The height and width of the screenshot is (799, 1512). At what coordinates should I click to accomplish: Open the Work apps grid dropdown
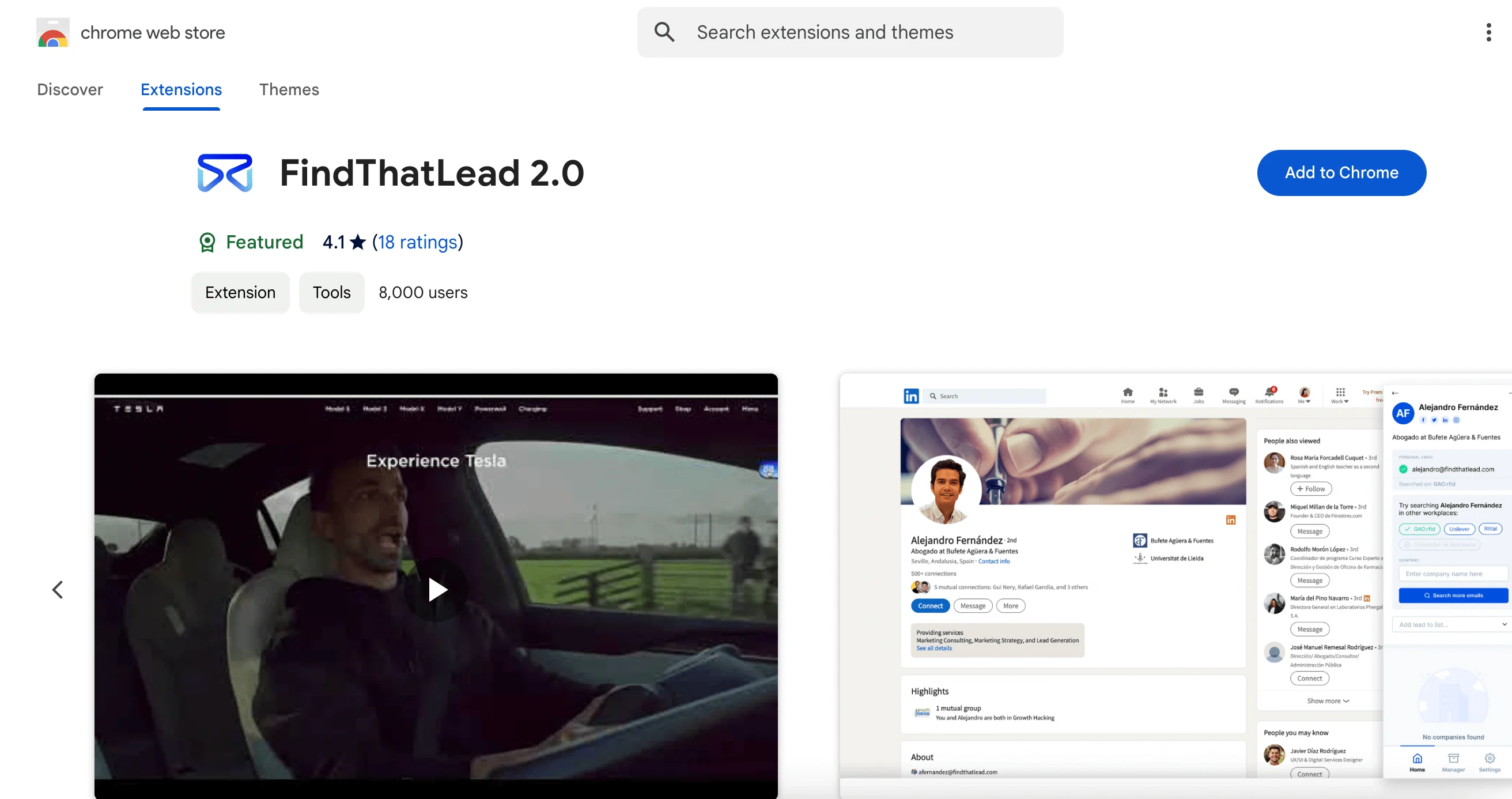tap(1340, 395)
